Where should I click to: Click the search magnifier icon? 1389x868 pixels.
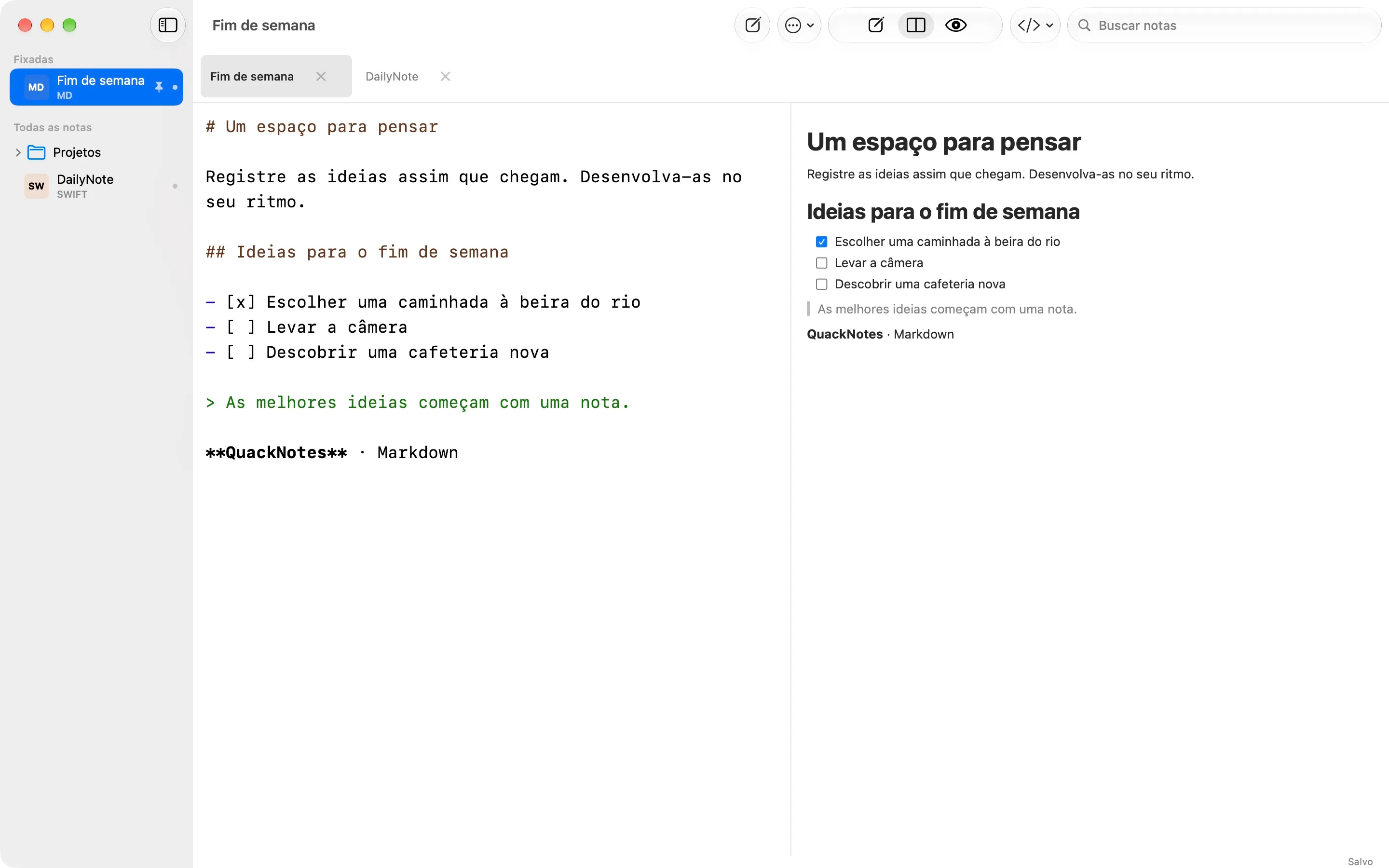(1084, 25)
